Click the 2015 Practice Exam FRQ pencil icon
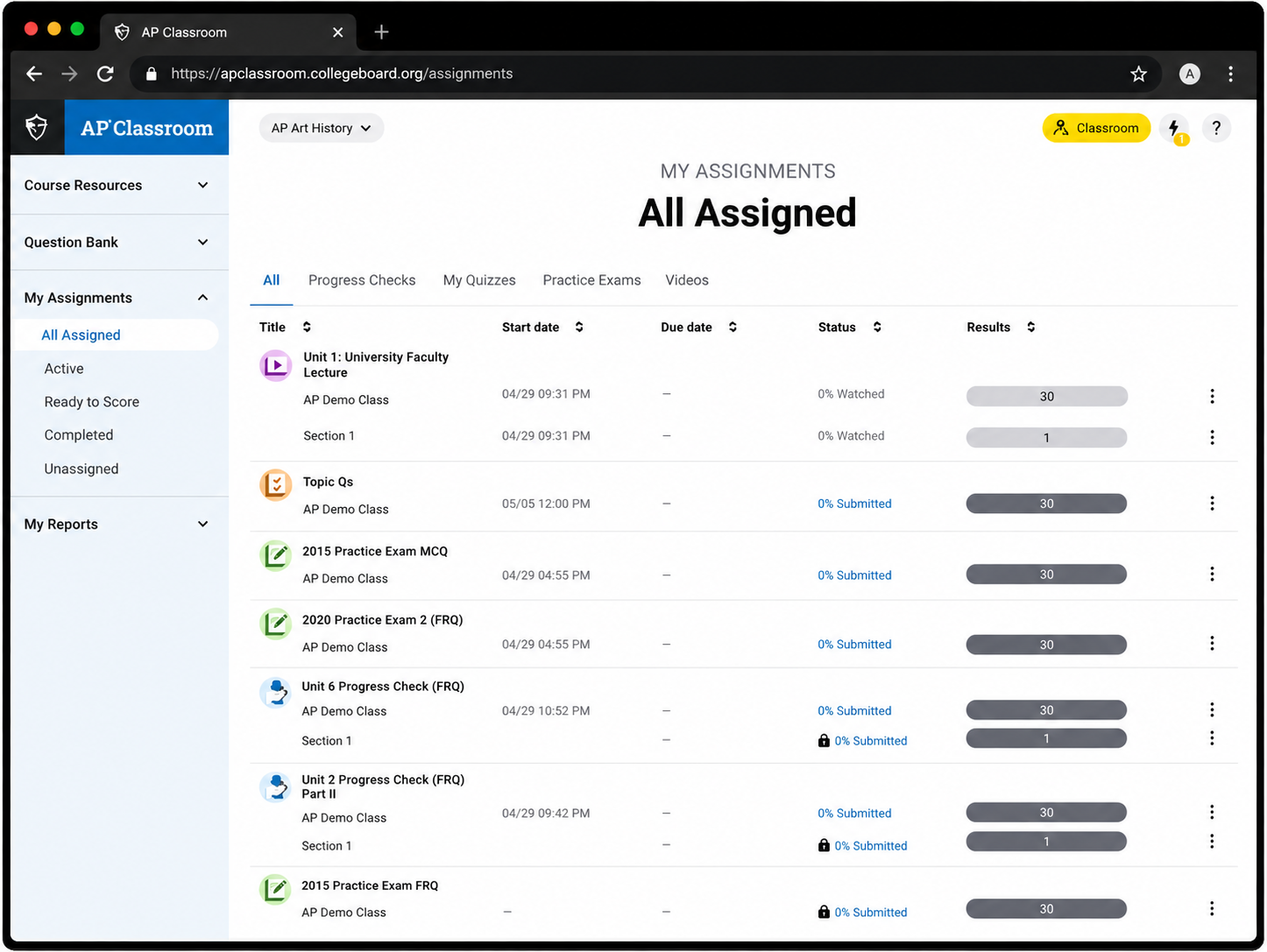The width and height of the screenshot is (1267, 952). coord(276,890)
